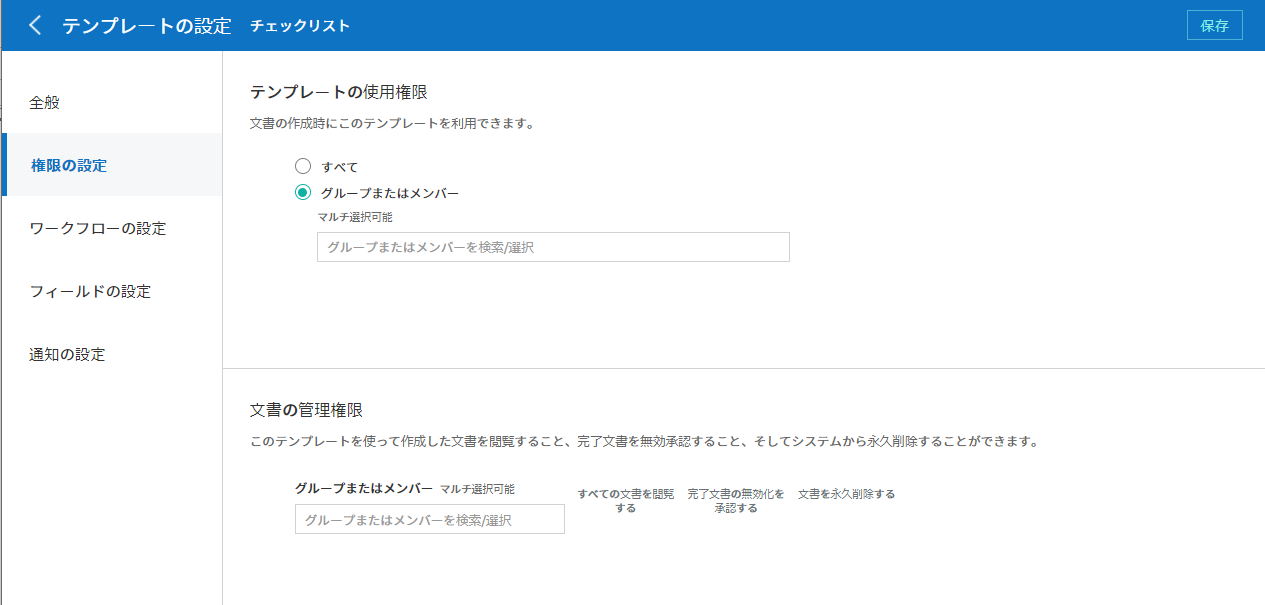Click the テンプレートの使用権限 heading
Viewport: 1265px width, 605px height.
coord(339,92)
